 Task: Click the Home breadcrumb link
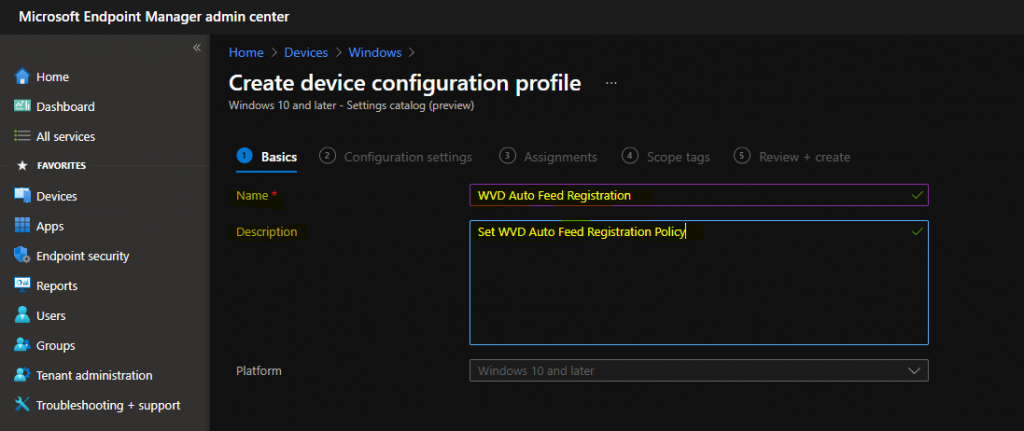click(246, 53)
